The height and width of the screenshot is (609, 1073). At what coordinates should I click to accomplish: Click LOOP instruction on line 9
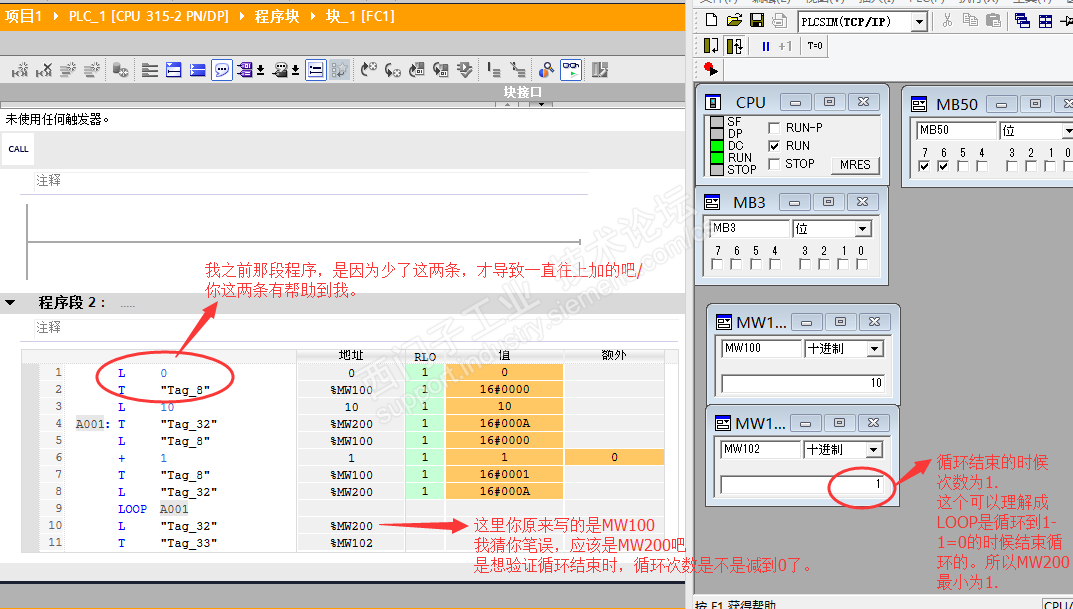[x=132, y=509]
